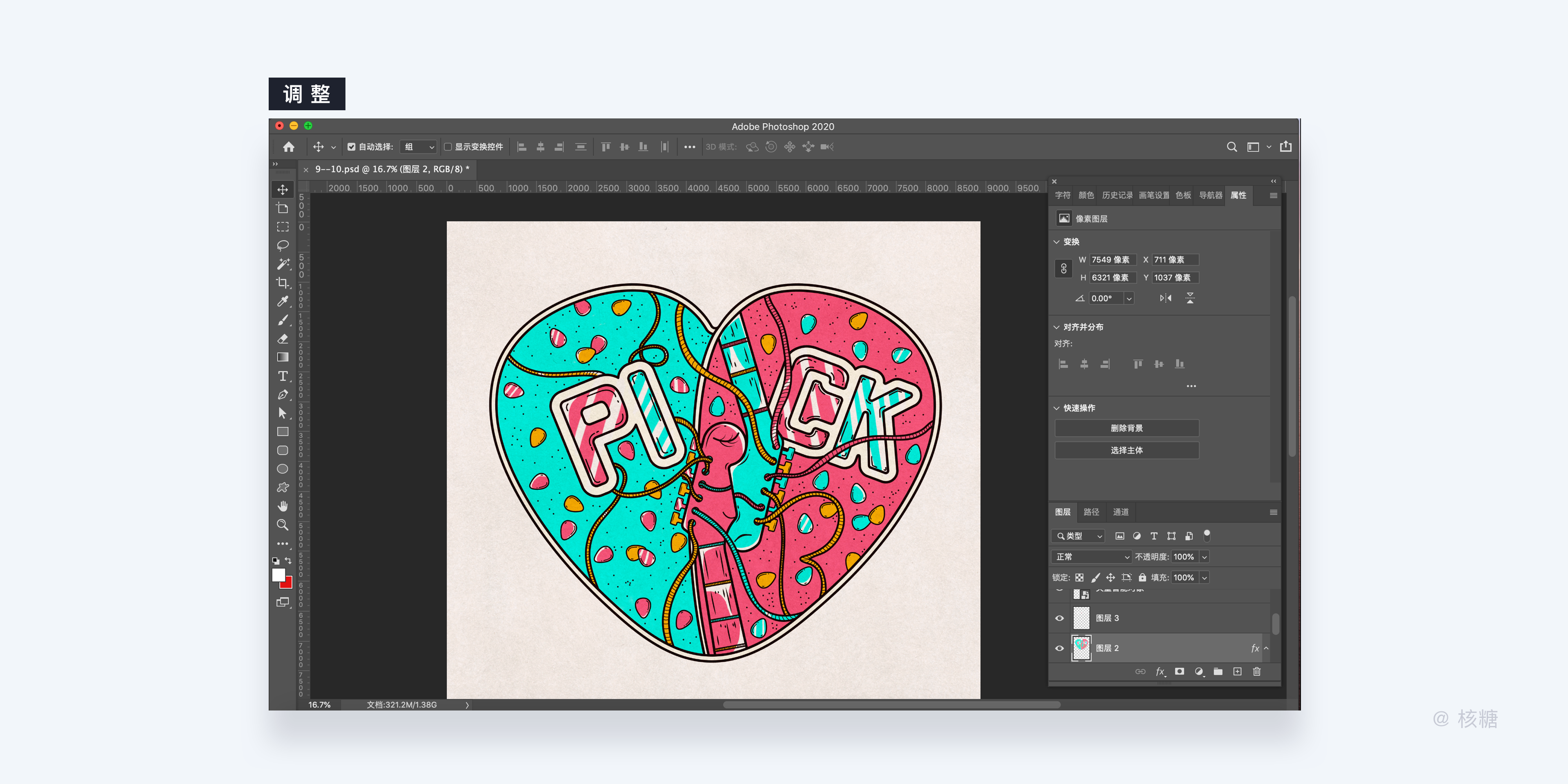Flip horizontally in Properties panel
Screen dimensions: 1568x784
tap(1165, 298)
